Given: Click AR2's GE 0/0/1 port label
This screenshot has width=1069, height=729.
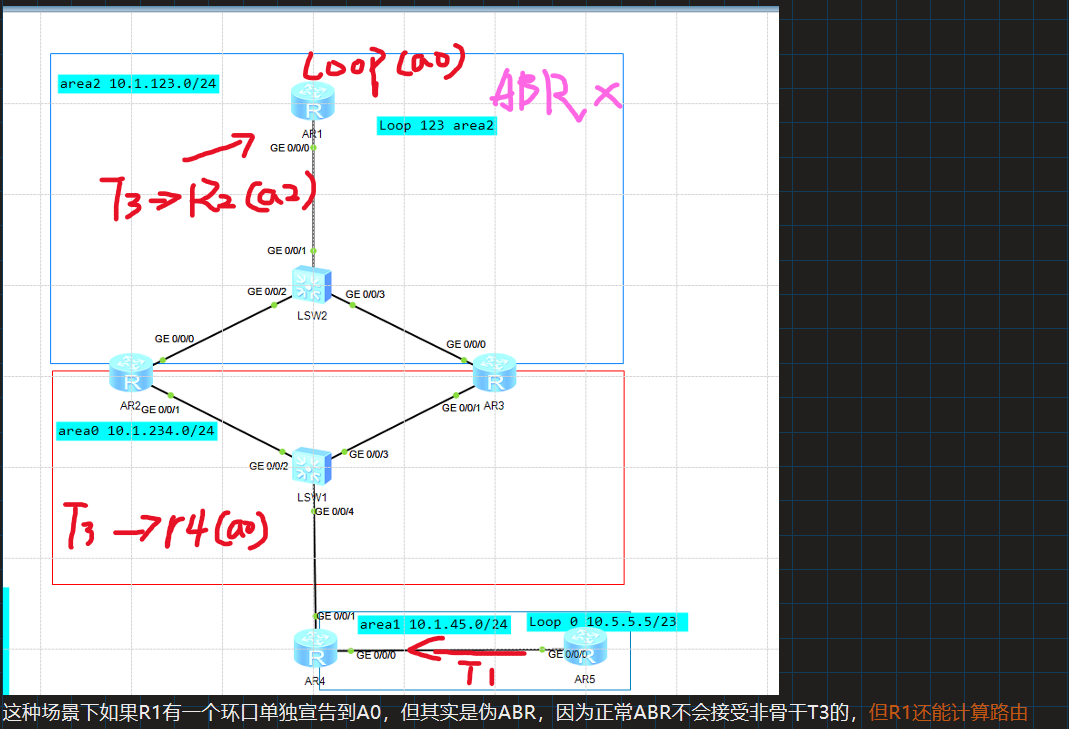Looking at the screenshot, I should tap(160, 410).
